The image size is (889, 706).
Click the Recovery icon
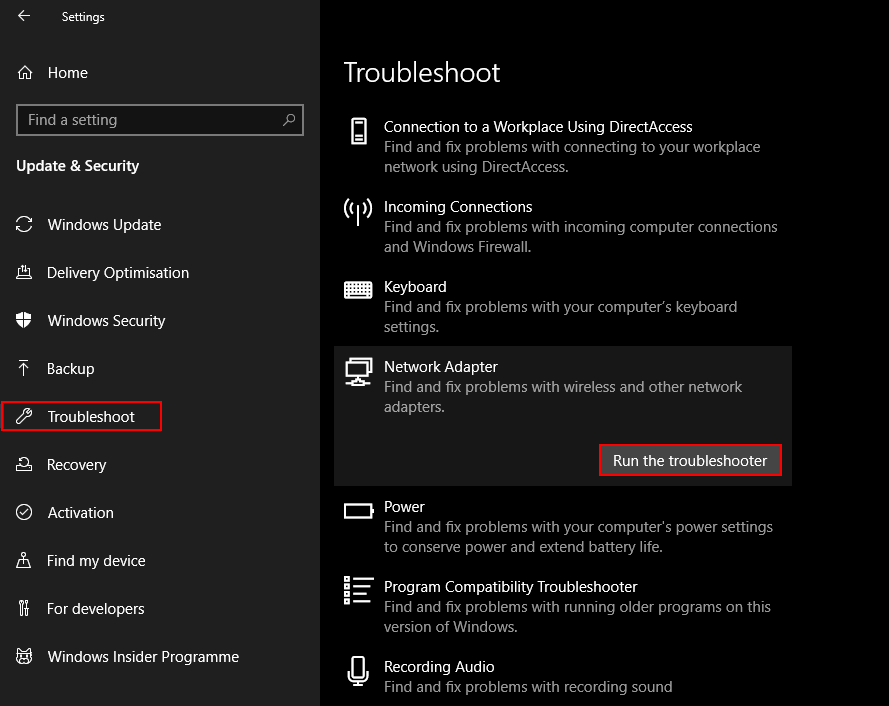24,464
